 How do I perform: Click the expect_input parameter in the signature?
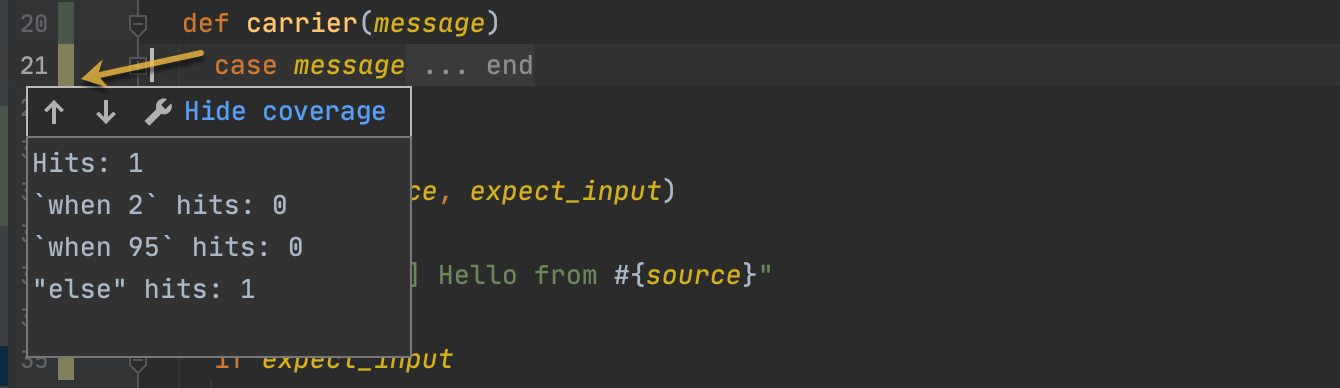(565, 191)
